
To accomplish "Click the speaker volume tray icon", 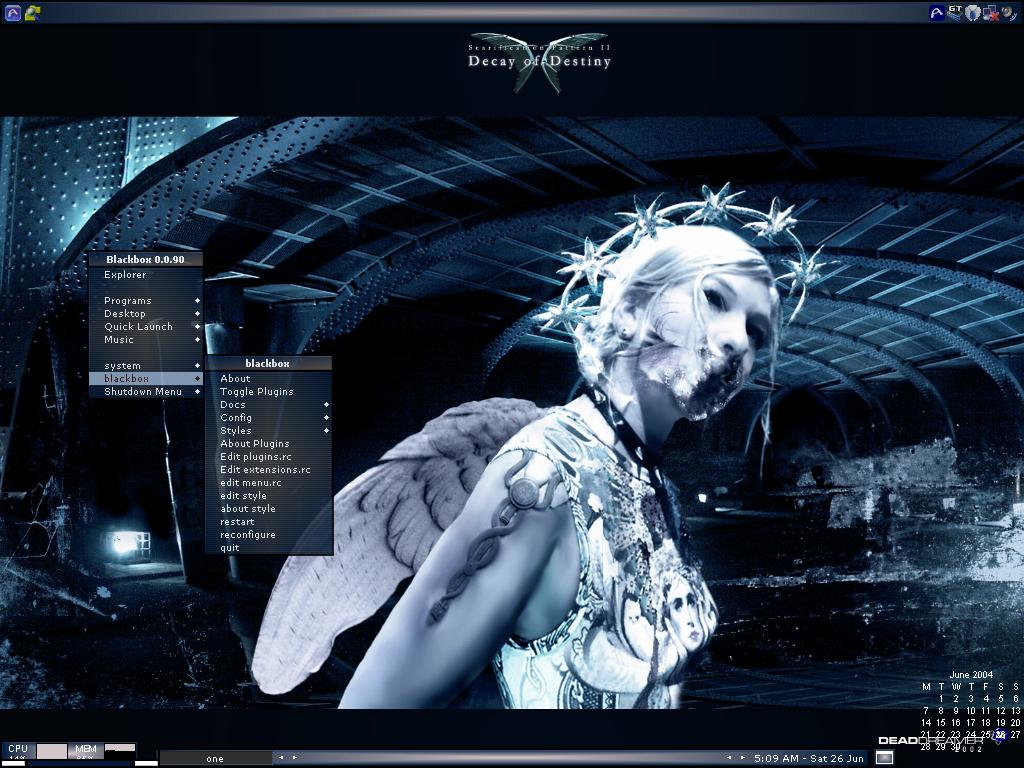I will pyautogui.click(x=1008, y=12).
